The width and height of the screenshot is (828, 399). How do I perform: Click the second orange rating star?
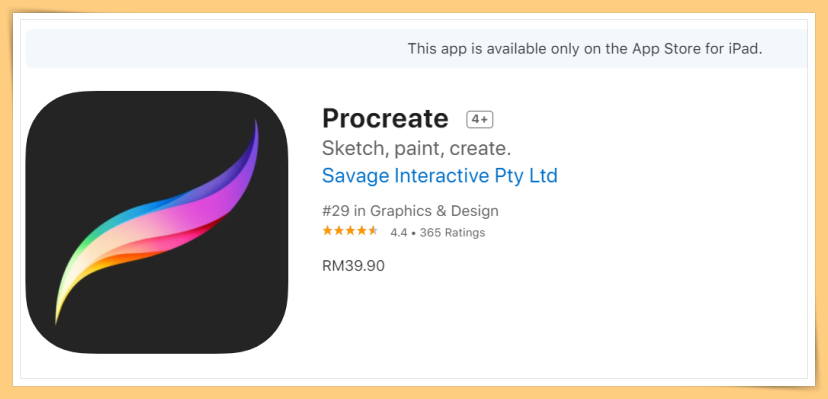(x=339, y=231)
